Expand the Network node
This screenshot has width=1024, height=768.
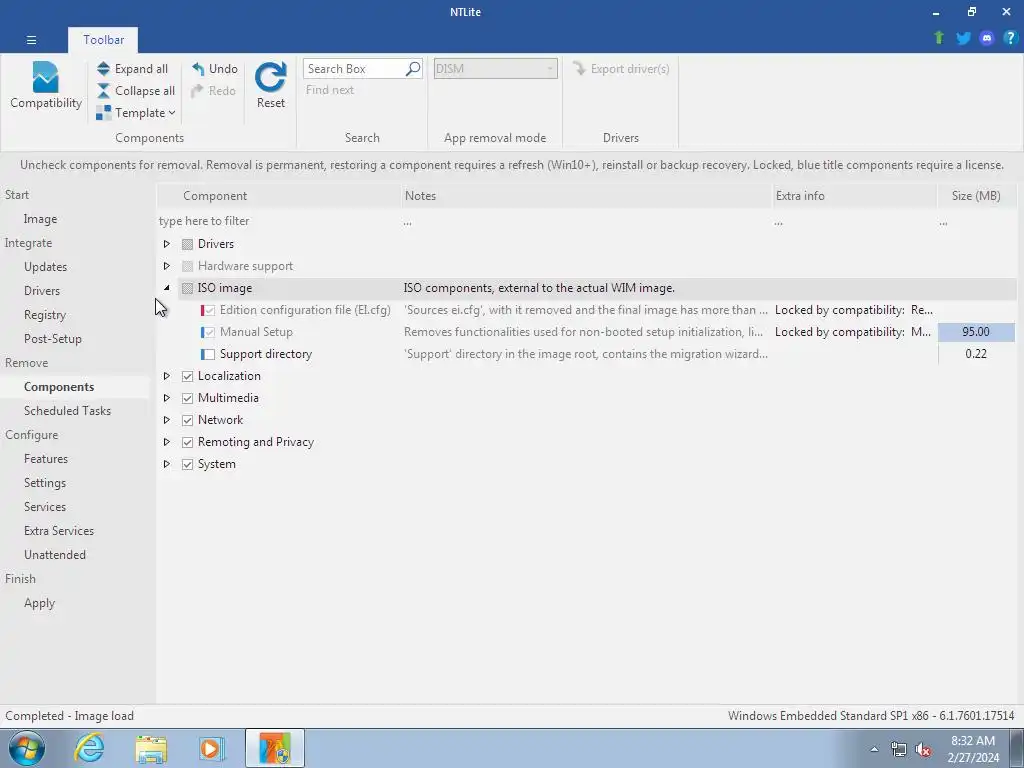click(x=167, y=420)
